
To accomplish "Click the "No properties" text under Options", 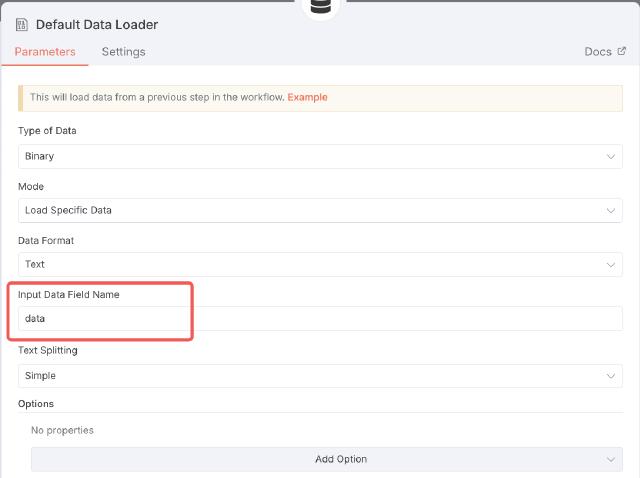I will pos(63,431).
